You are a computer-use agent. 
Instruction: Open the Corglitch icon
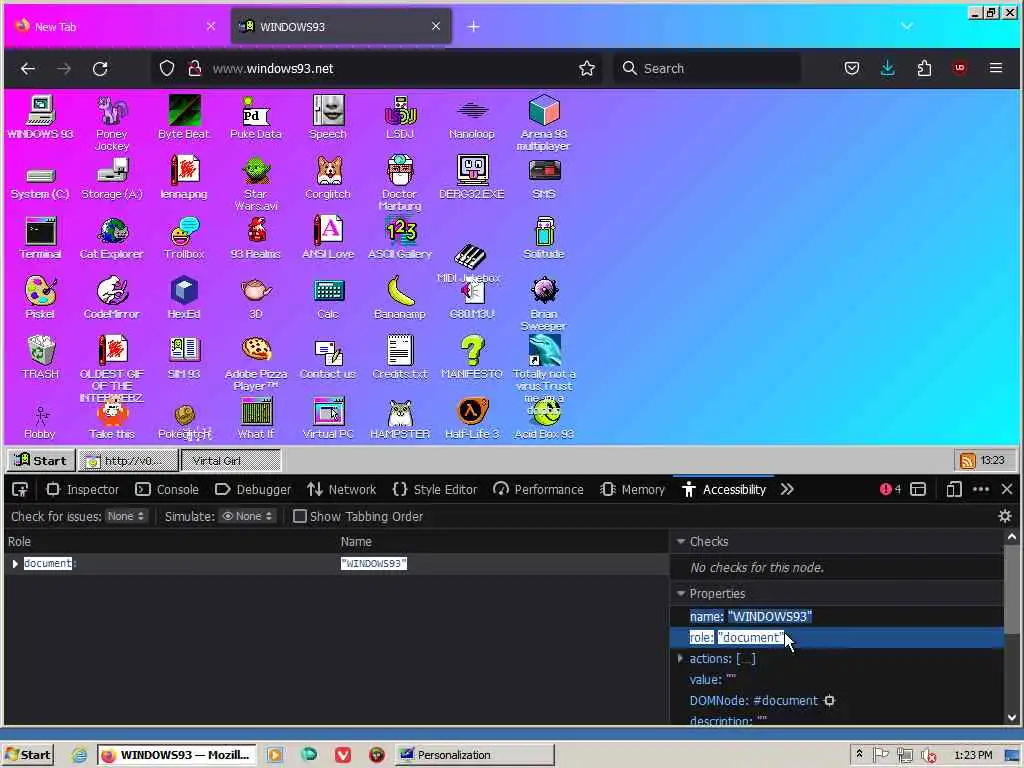click(x=328, y=177)
